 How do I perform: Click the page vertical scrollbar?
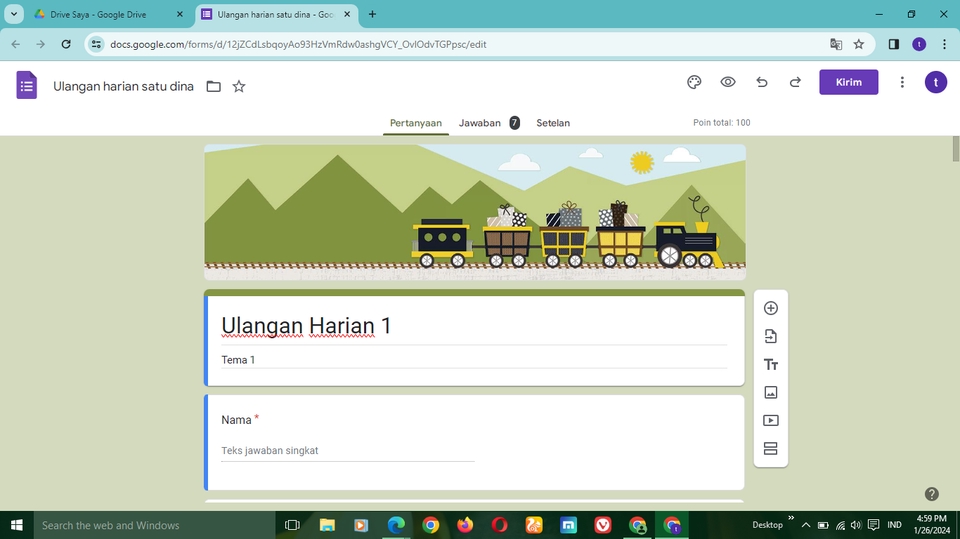point(955,149)
